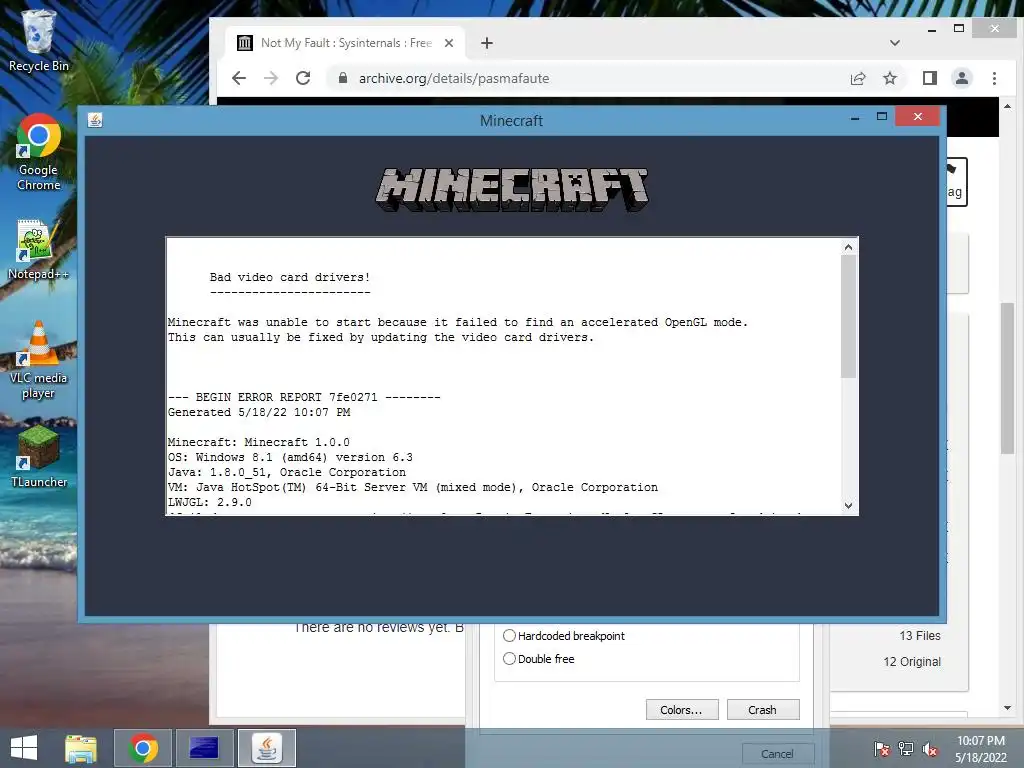The width and height of the screenshot is (1024, 768).
Task: Click the network tray icon
Action: [x=906, y=748]
